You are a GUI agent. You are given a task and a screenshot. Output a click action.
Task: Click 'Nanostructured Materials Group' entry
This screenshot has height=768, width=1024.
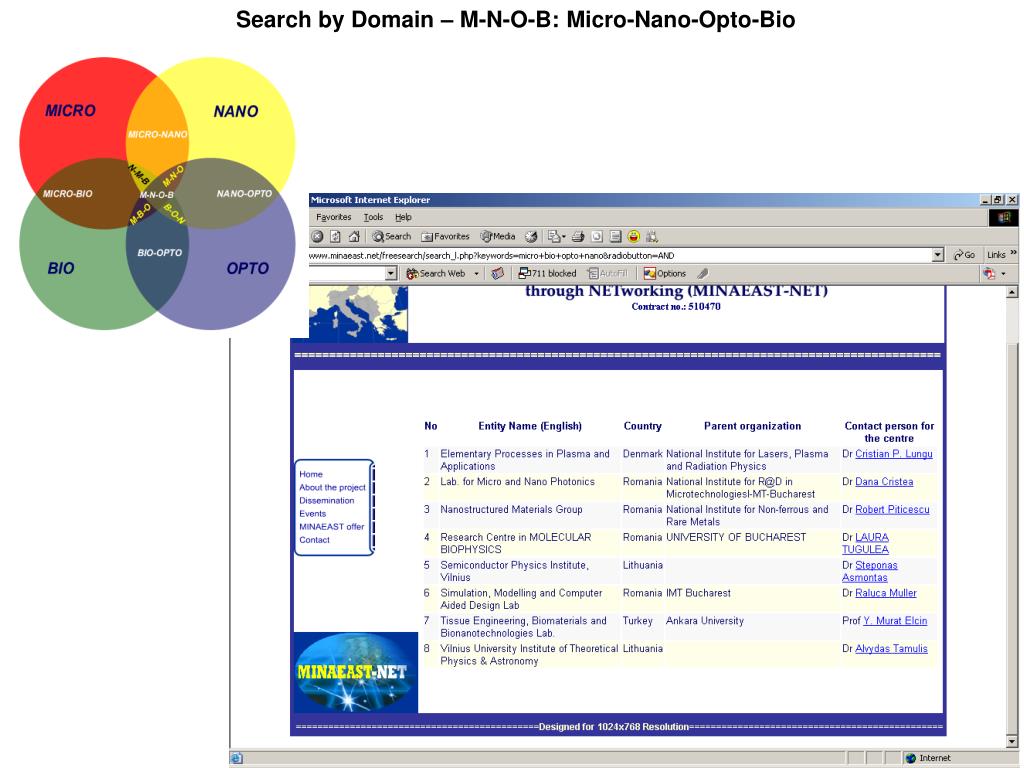point(511,509)
